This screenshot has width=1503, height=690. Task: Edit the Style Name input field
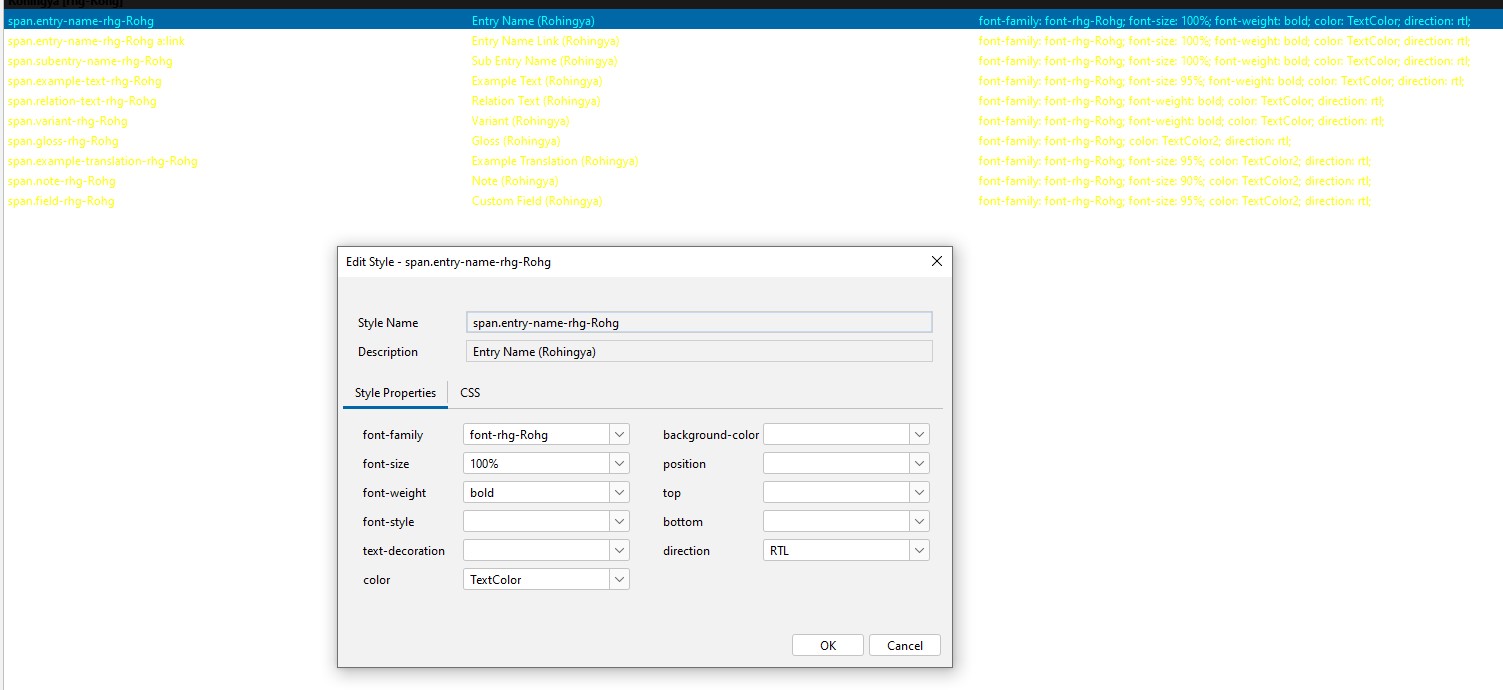coord(697,321)
